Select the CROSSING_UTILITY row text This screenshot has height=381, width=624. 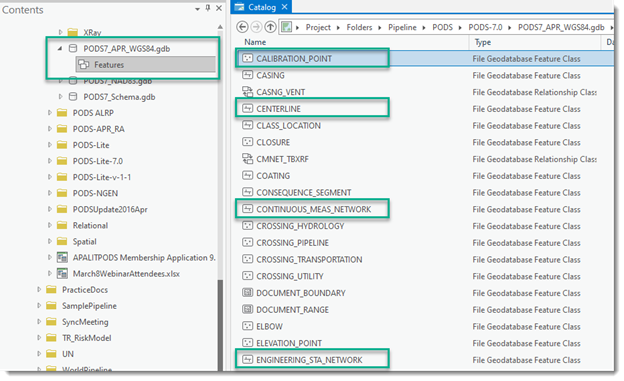coord(290,275)
